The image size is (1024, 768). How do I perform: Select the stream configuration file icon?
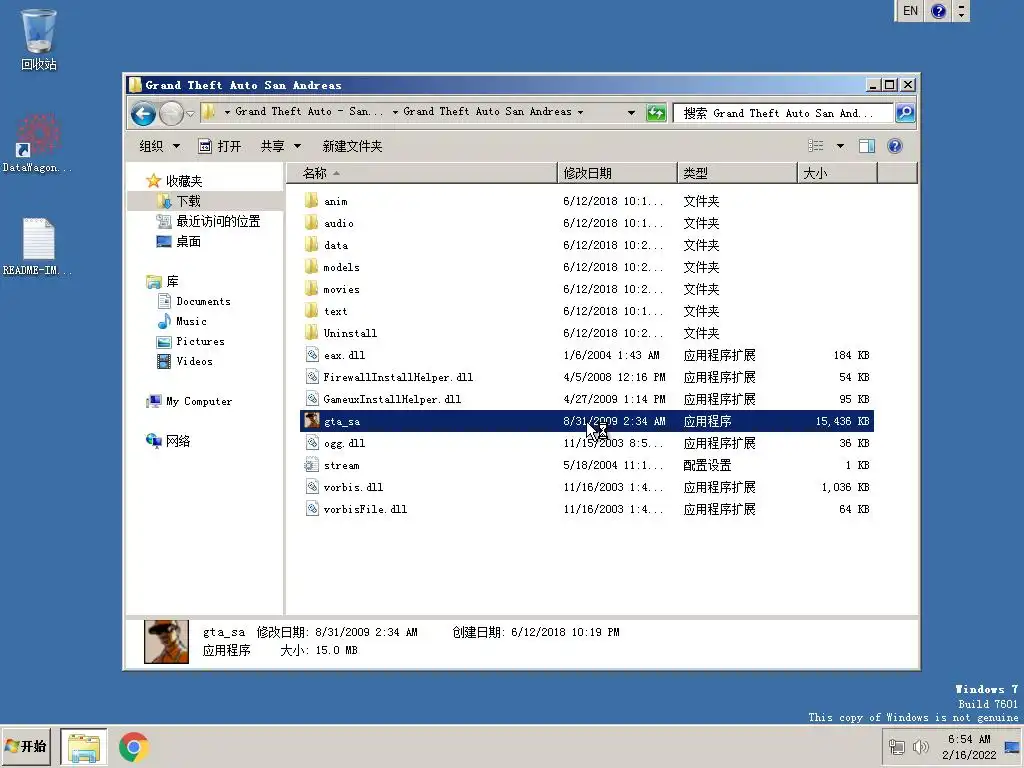pyautogui.click(x=312, y=465)
